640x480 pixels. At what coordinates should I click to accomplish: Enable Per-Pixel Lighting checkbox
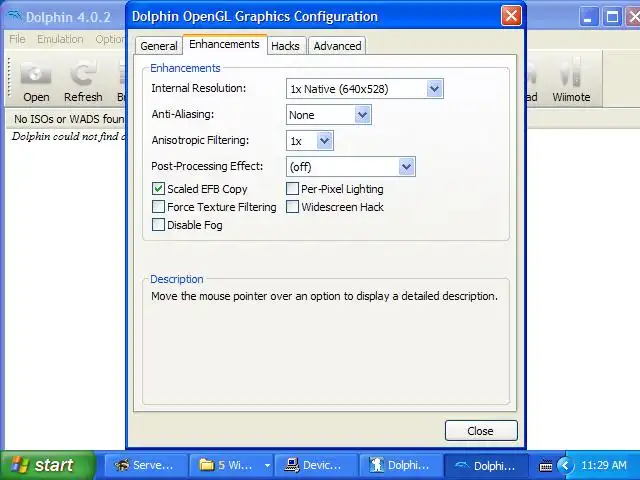[292, 189]
